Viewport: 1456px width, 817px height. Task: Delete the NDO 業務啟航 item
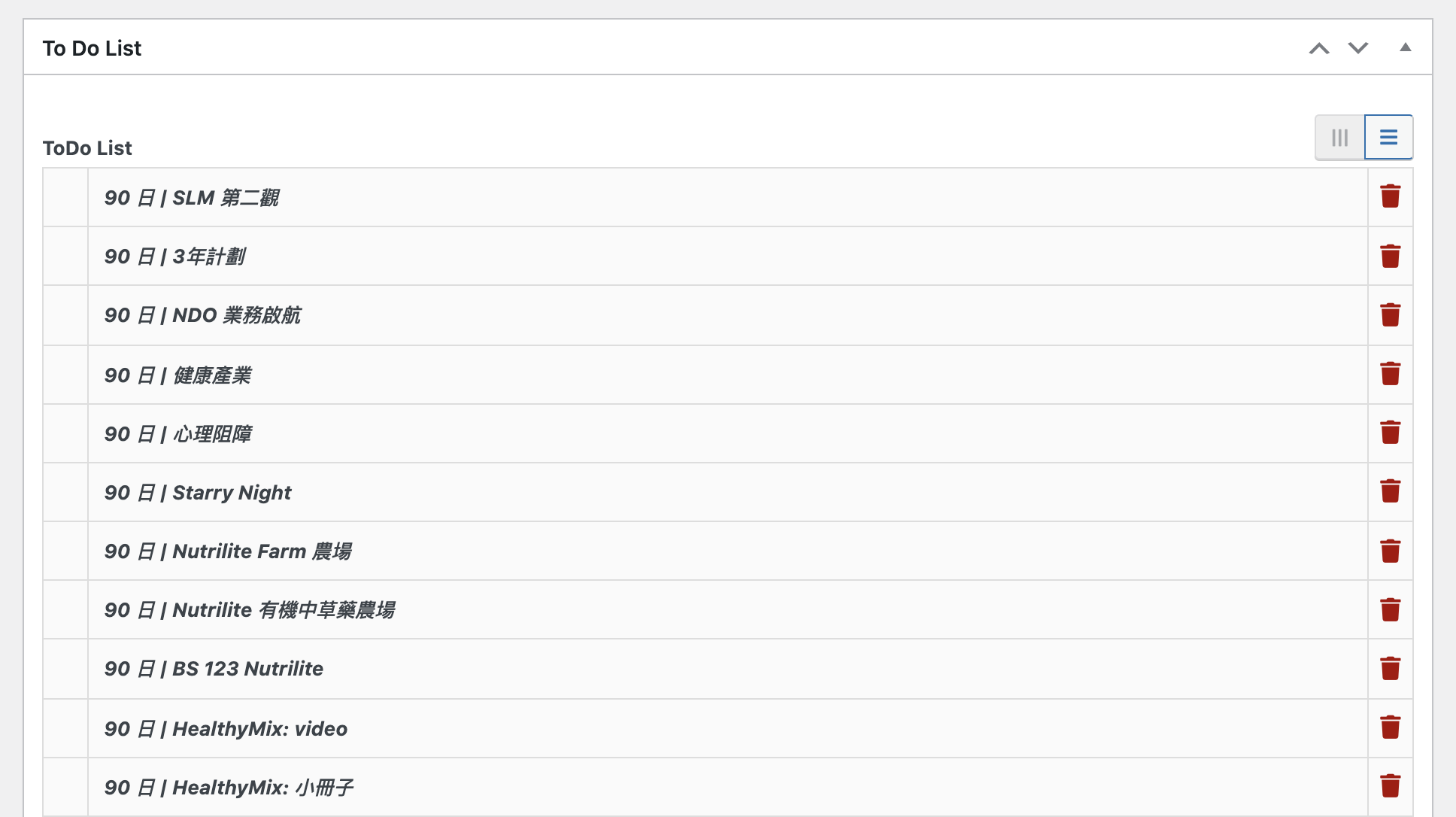pos(1390,314)
